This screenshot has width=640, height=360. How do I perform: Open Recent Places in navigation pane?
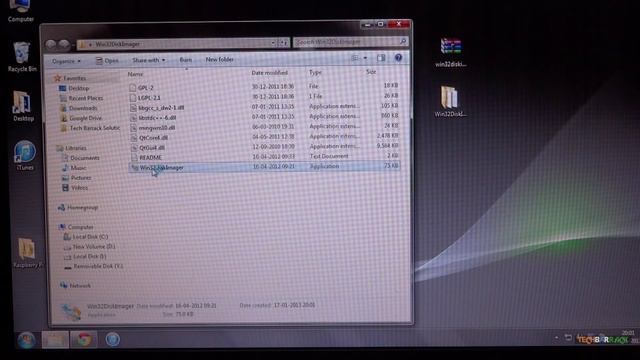81,98
